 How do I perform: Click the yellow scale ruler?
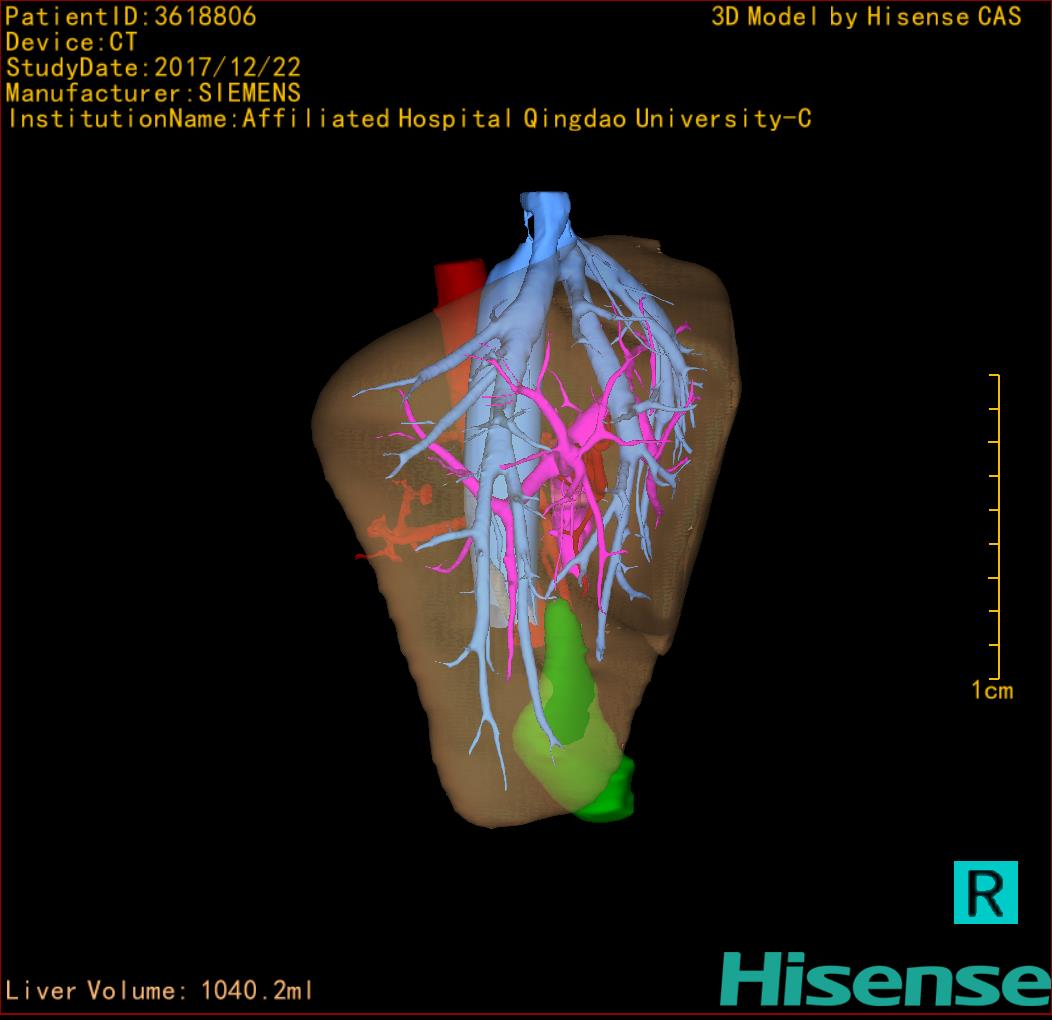click(x=995, y=527)
